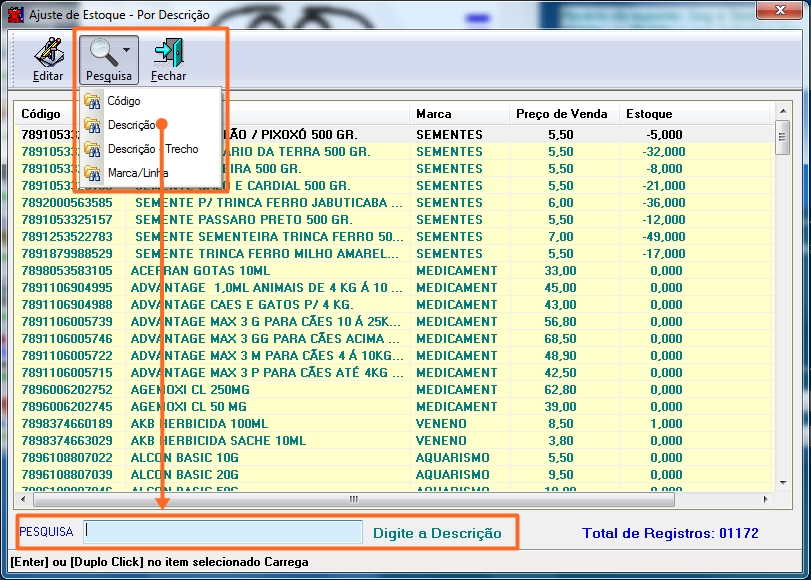
Task: Click stock value -49,000
Action: click(664, 237)
